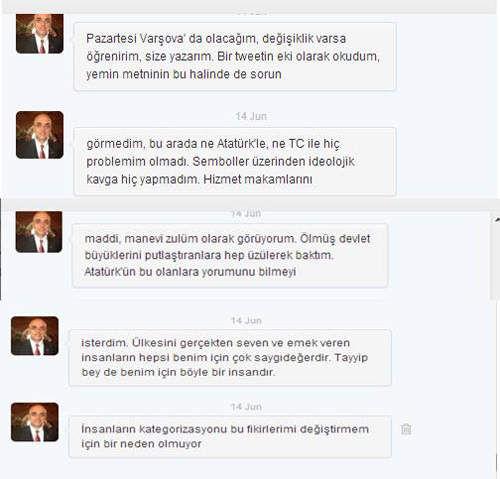Image resolution: width=500 pixels, height=479 pixels.
Task: Click the 14 Jun timestamp above "isterdim" message
Action: pos(246,321)
